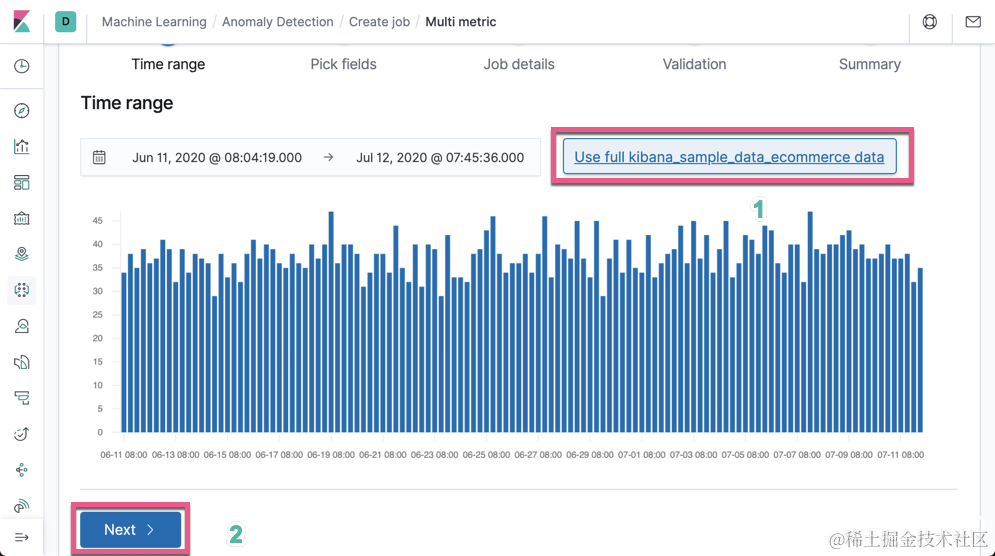Click the calendar icon in date range
995x556 pixels.
99,157
